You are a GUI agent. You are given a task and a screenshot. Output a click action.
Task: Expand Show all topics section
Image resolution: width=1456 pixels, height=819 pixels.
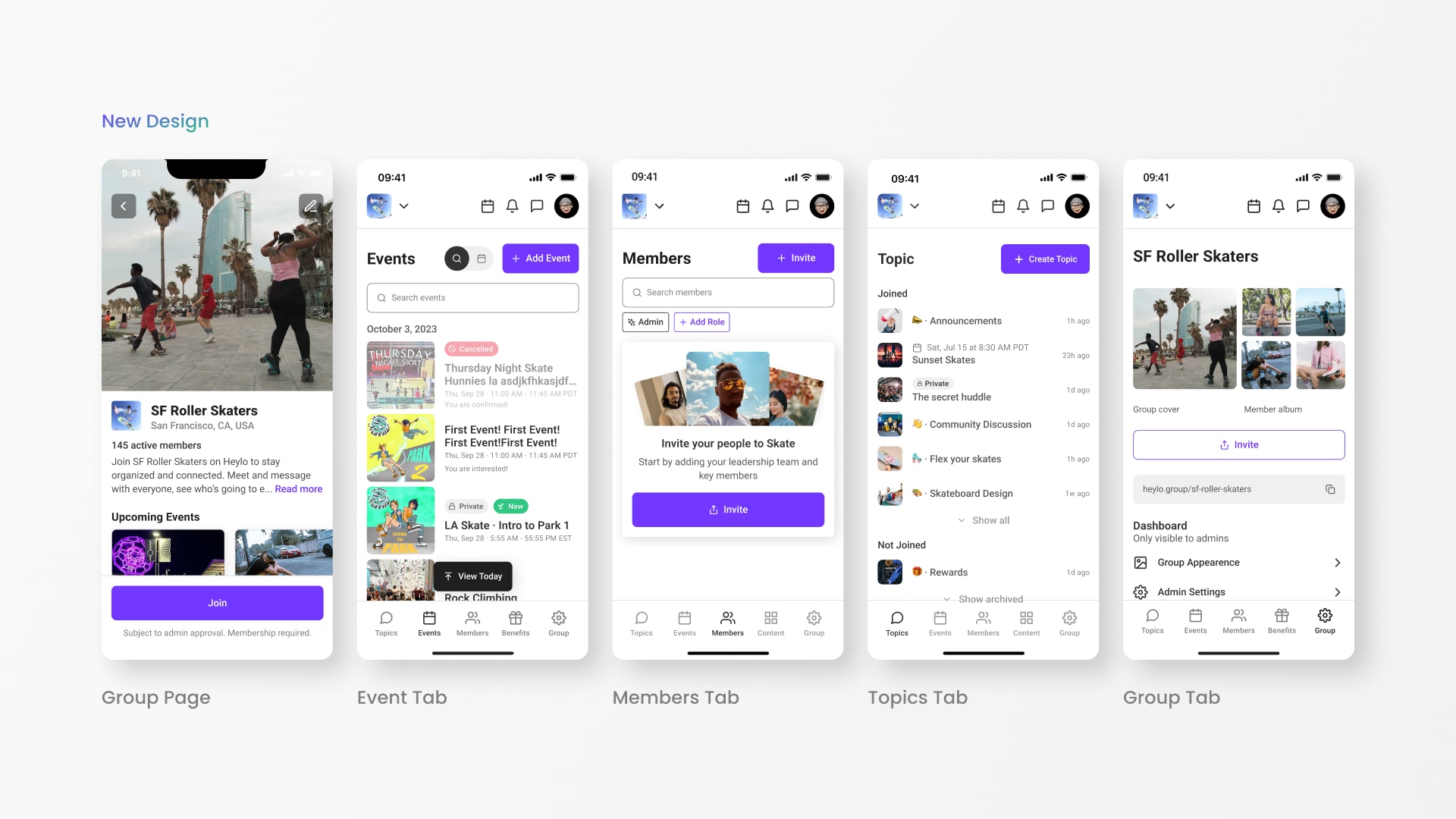[983, 519]
